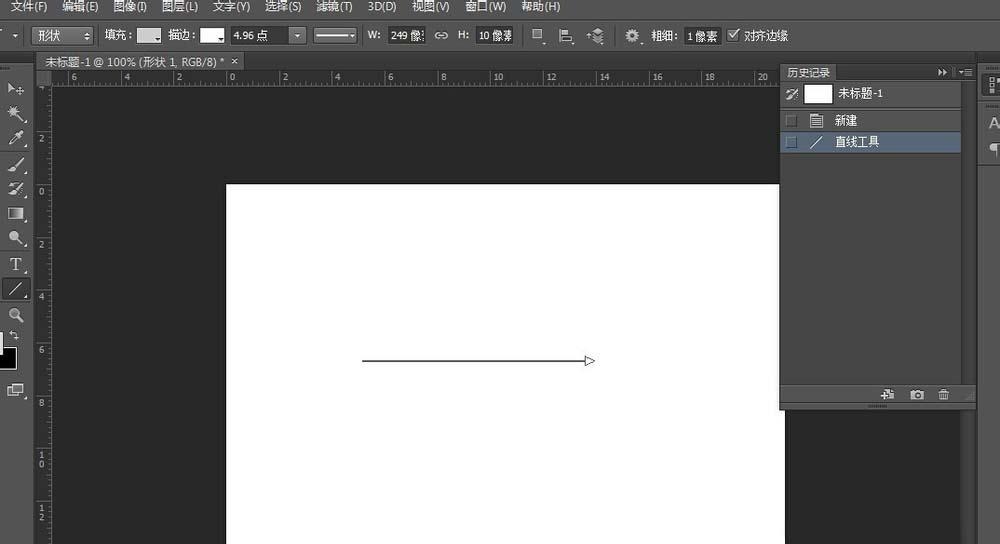Open the 图层(L) menu
The width and height of the screenshot is (1000, 544).
179,6
